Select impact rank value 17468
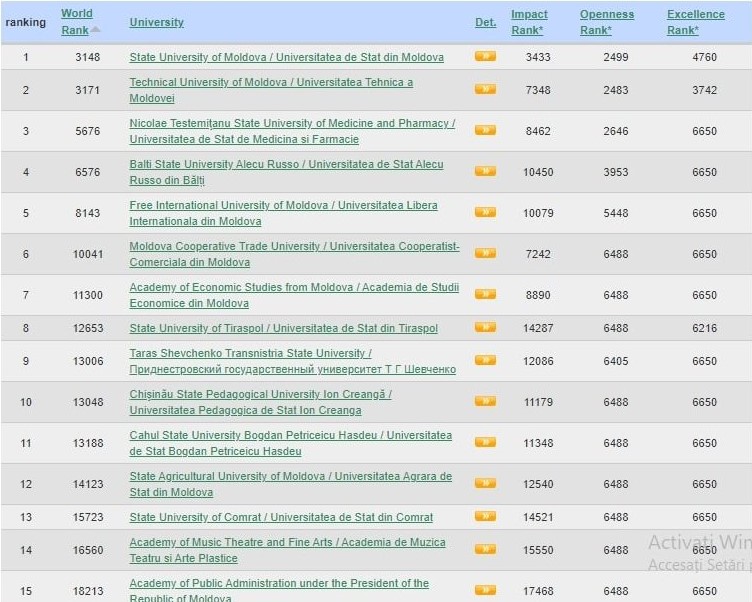752x602 pixels. click(538, 591)
